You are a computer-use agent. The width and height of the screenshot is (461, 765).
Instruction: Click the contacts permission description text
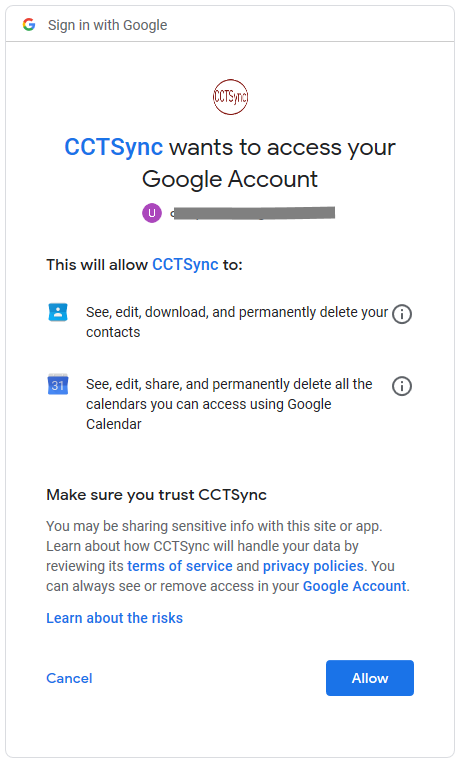coord(237,322)
